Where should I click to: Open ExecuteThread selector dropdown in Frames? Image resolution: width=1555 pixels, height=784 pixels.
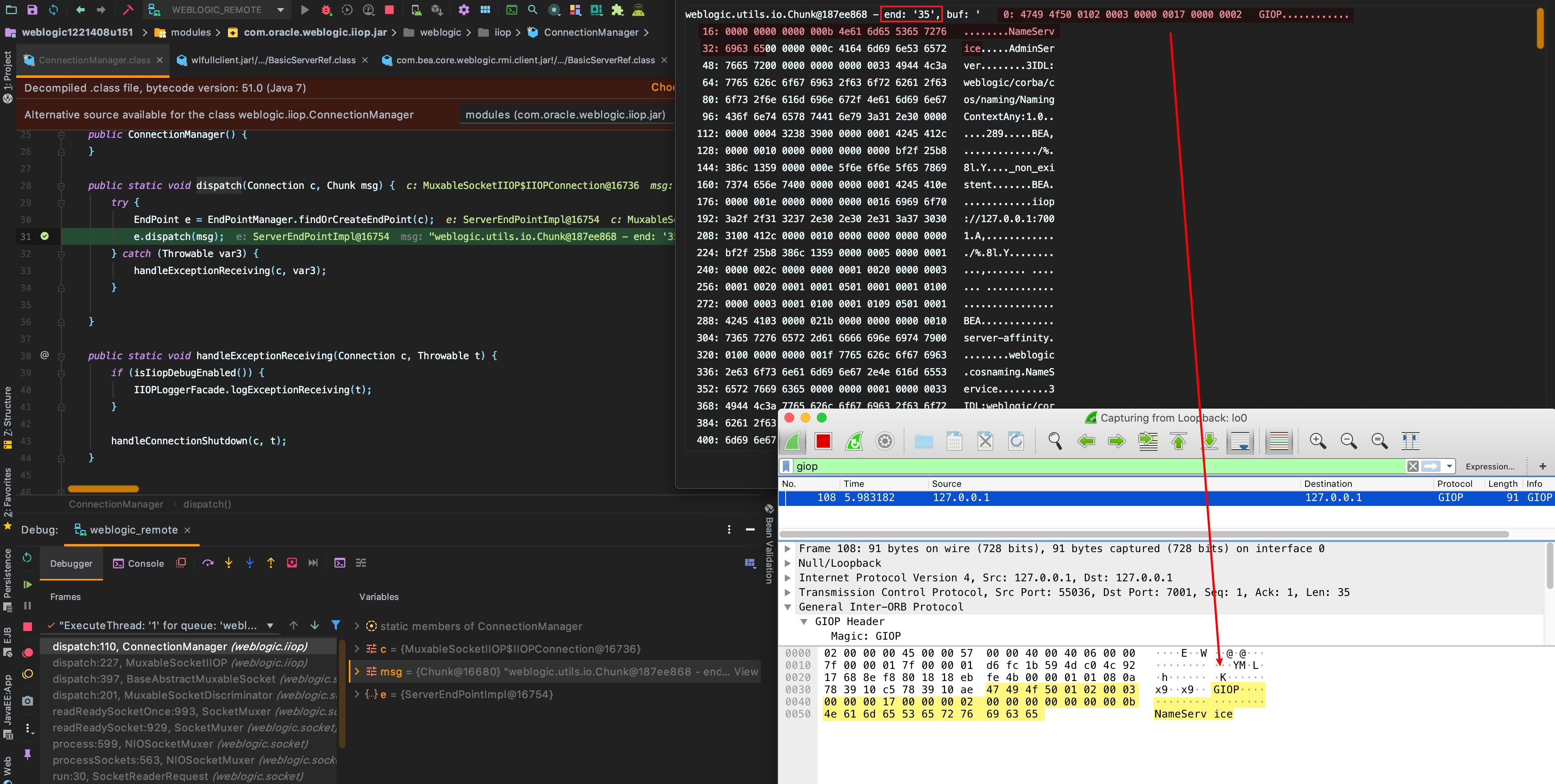pos(270,626)
